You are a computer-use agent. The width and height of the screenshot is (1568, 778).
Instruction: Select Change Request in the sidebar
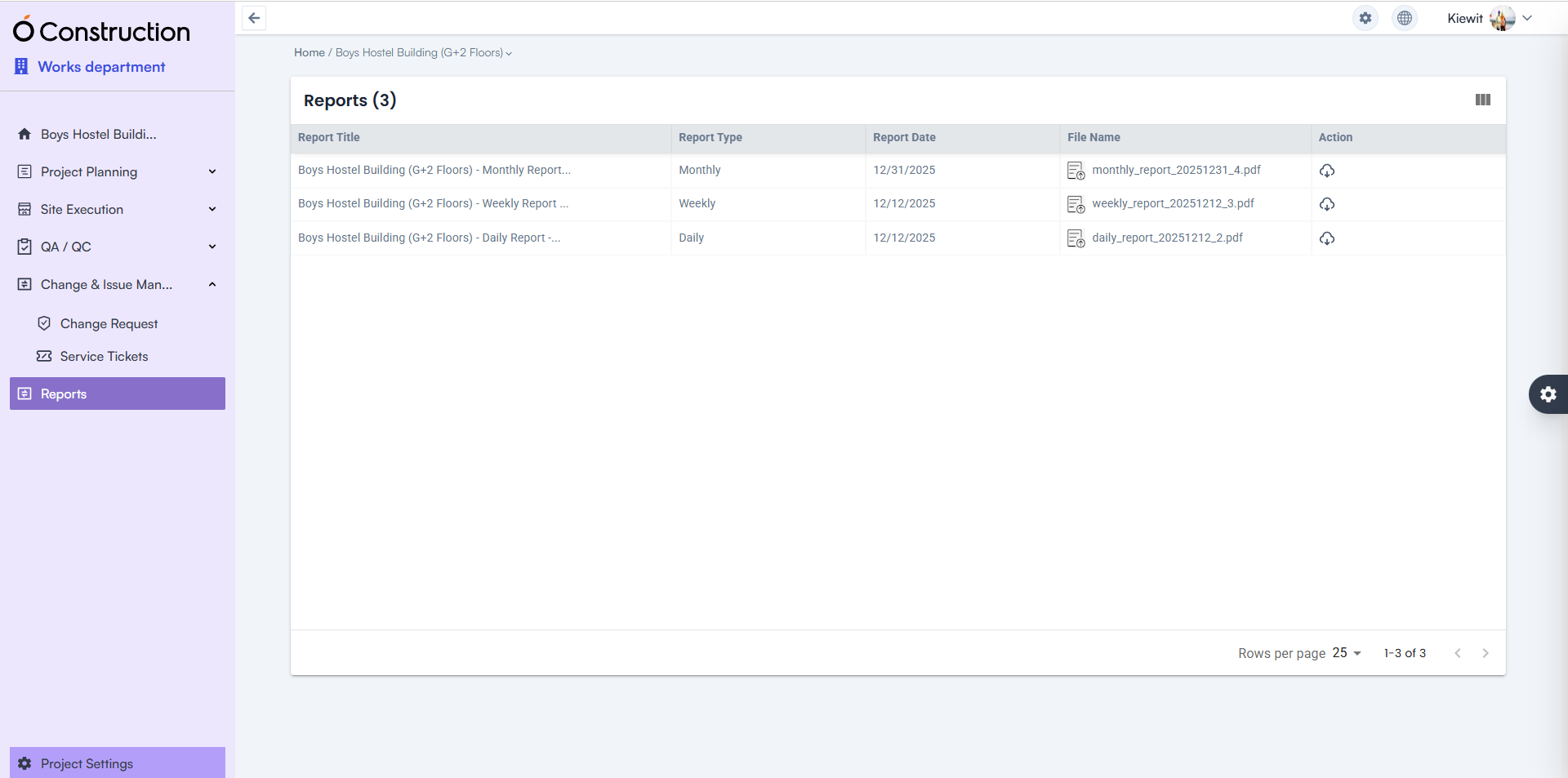109,323
